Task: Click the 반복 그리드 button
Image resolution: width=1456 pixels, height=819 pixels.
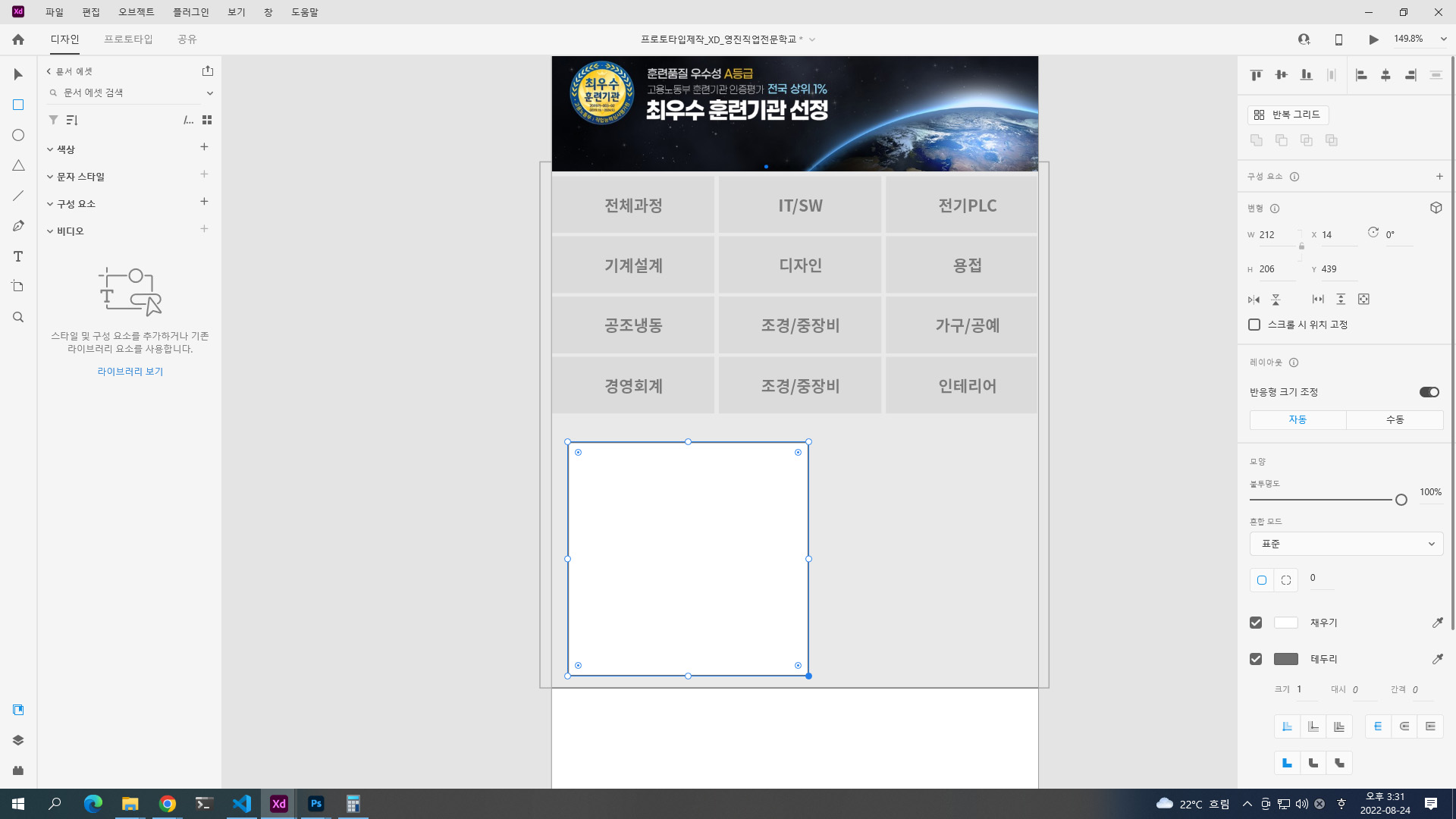Action: click(x=1288, y=115)
